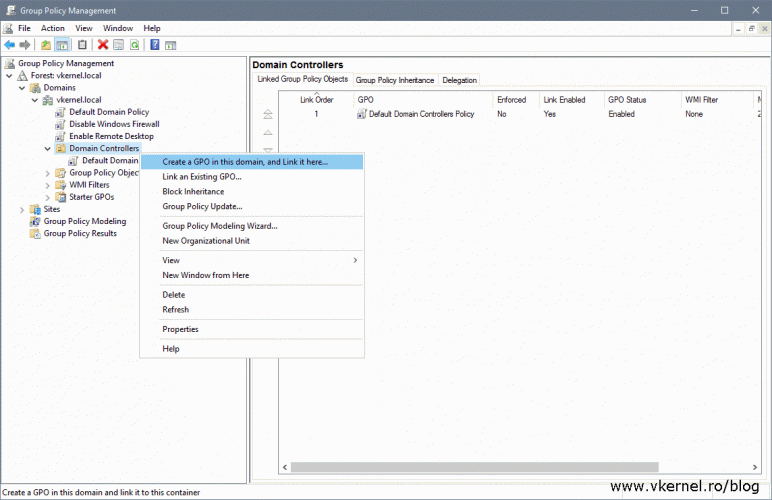This screenshot has width=772, height=500.
Task: Expand the Sites tree node
Action: point(22,210)
